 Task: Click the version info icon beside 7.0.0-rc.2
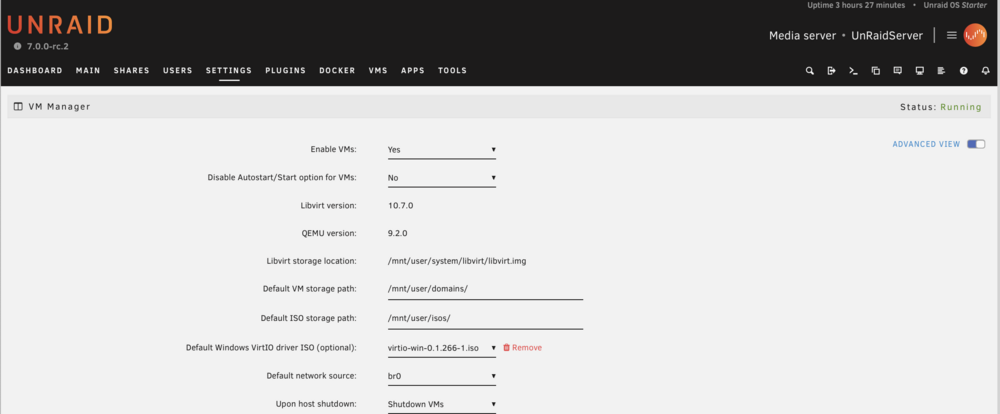[17, 47]
